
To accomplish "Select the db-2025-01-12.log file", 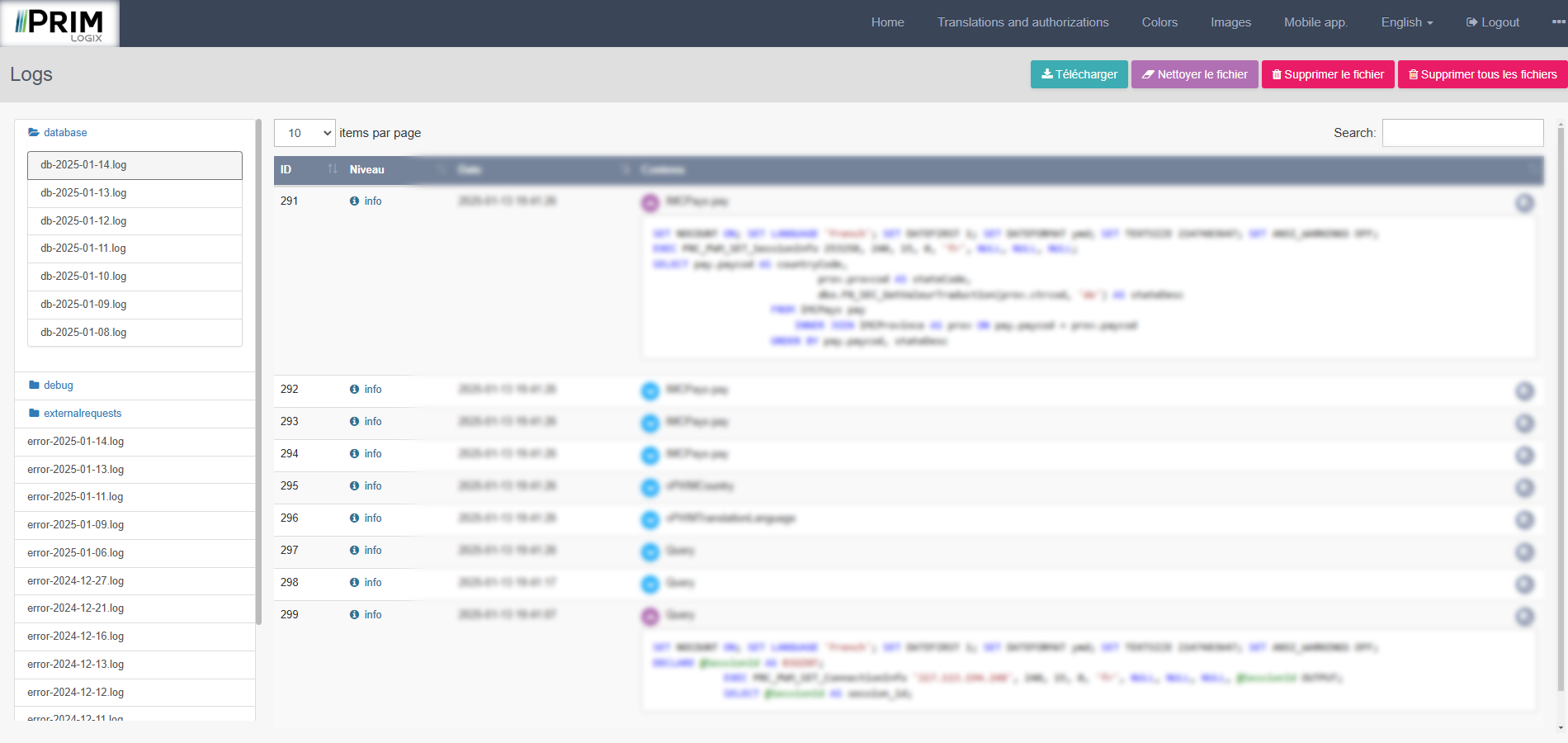I will pos(83,221).
